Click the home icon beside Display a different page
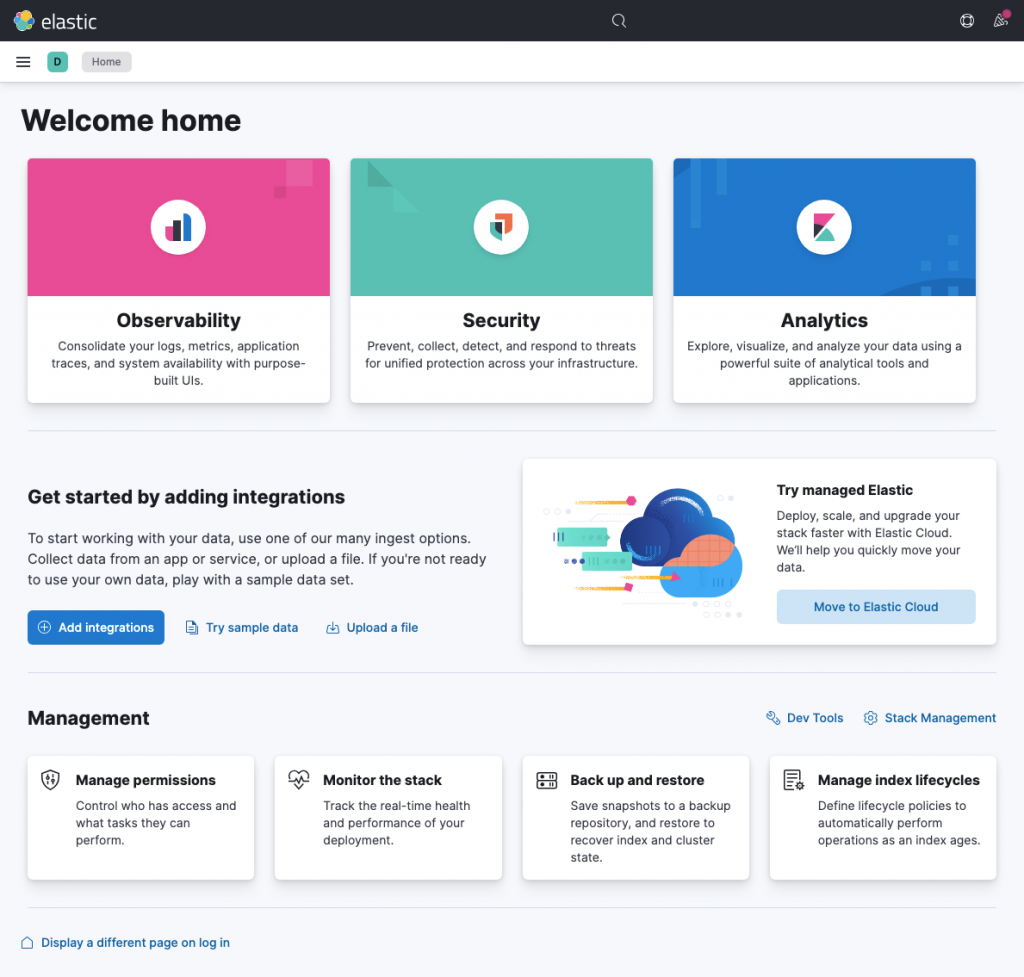This screenshot has width=1024, height=977. [x=27, y=942]
